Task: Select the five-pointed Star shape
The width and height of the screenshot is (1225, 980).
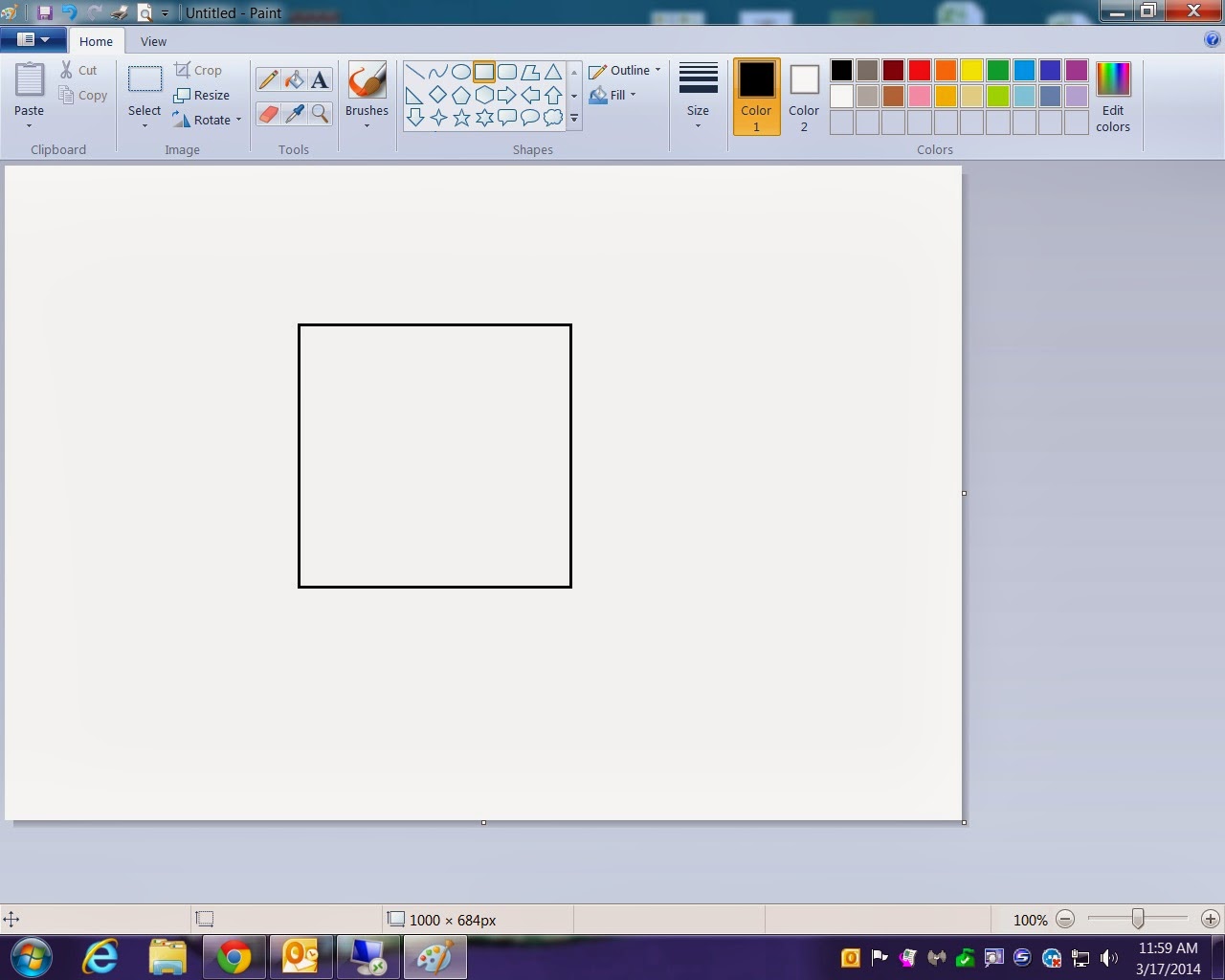Action: (x=461, y=118)
